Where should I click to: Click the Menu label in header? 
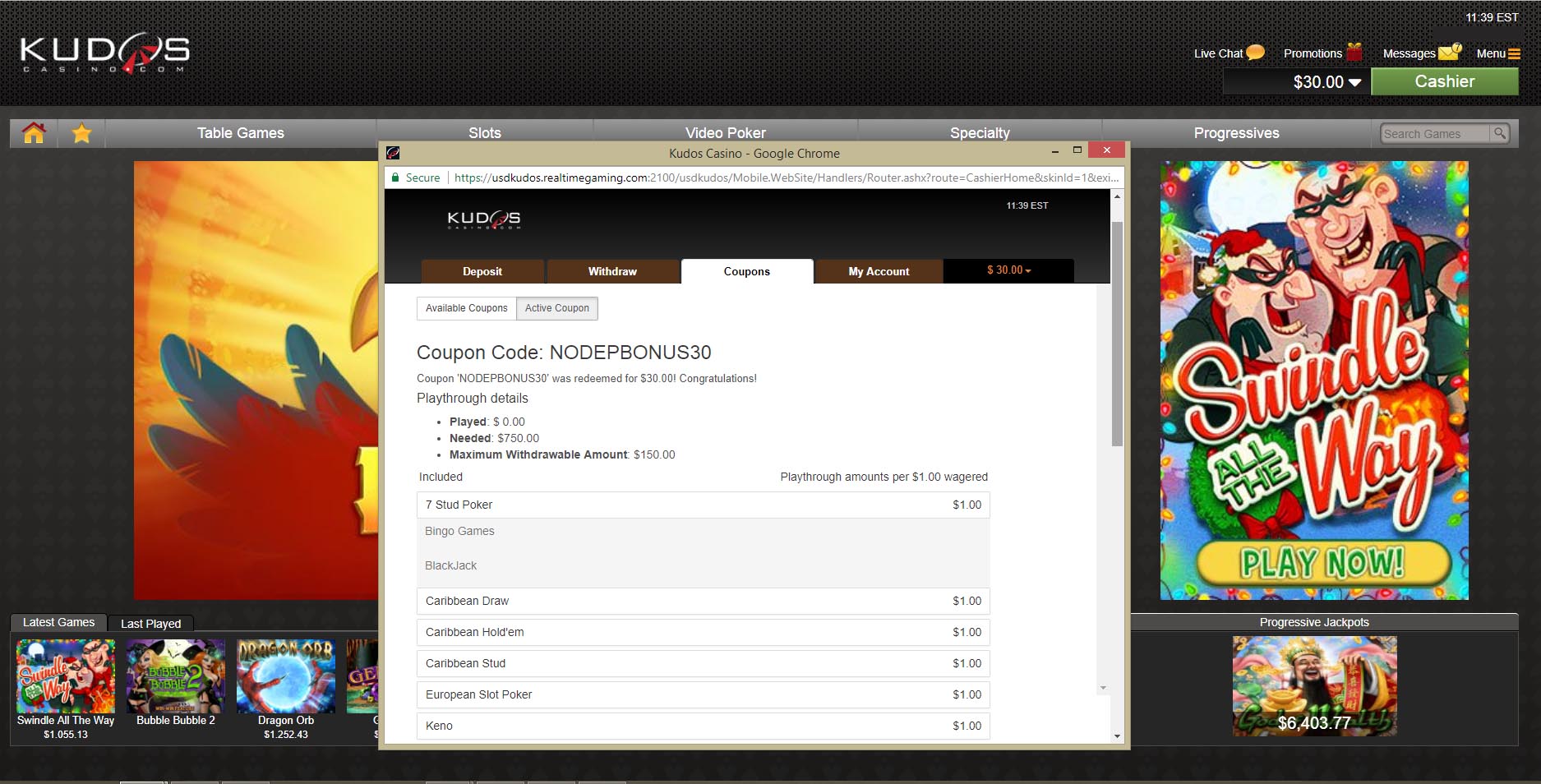1491,53
